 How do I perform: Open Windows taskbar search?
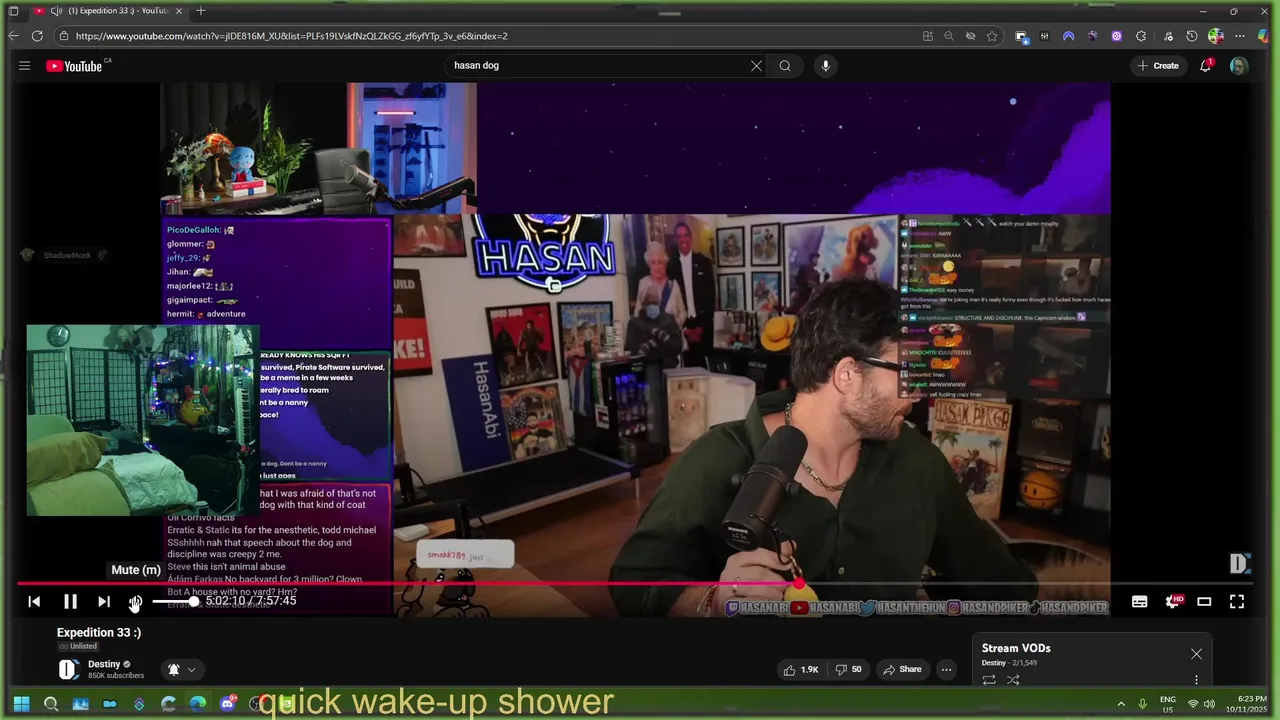pos(51,704)
